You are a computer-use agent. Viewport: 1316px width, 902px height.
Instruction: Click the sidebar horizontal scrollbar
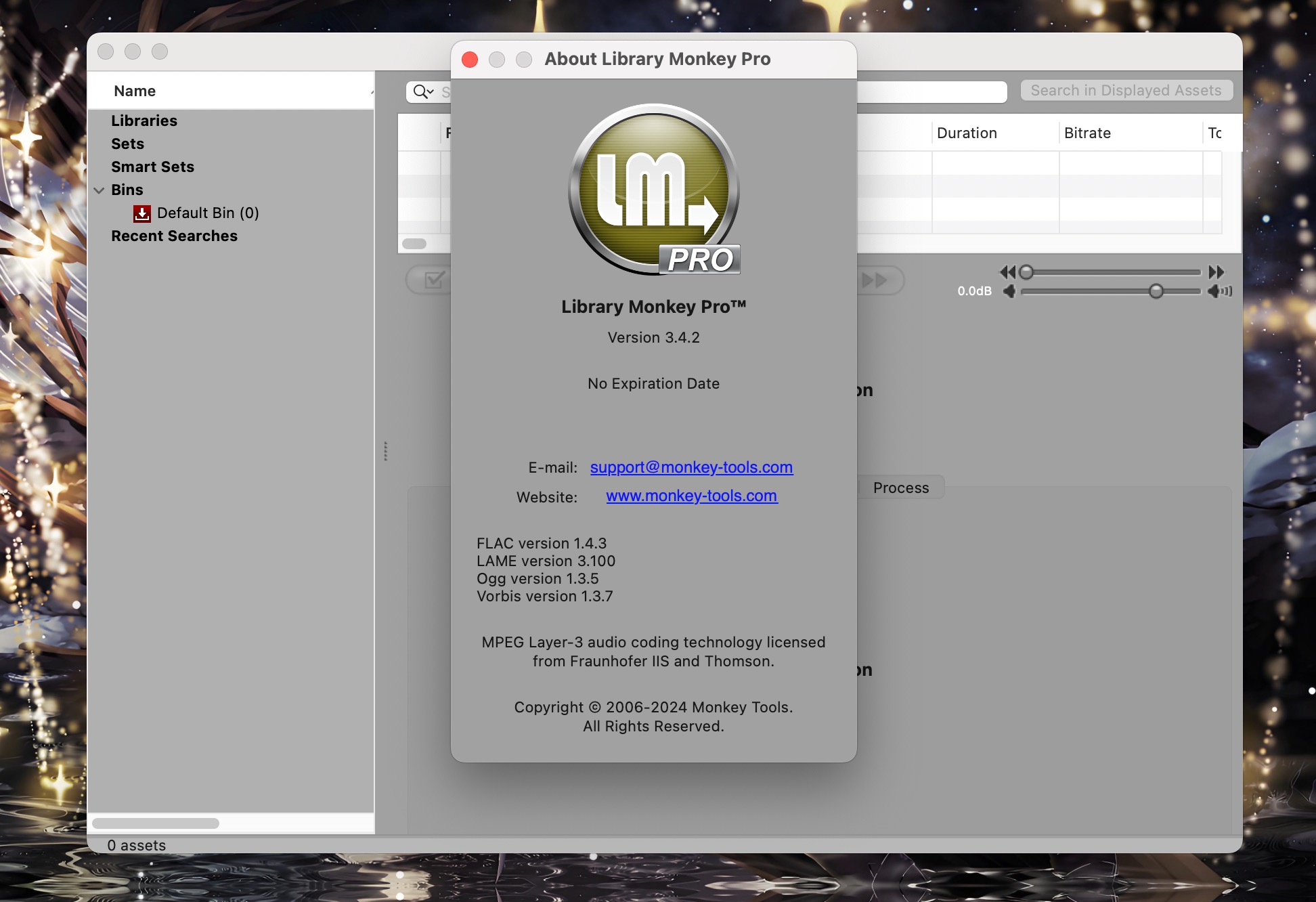[156, 823]
